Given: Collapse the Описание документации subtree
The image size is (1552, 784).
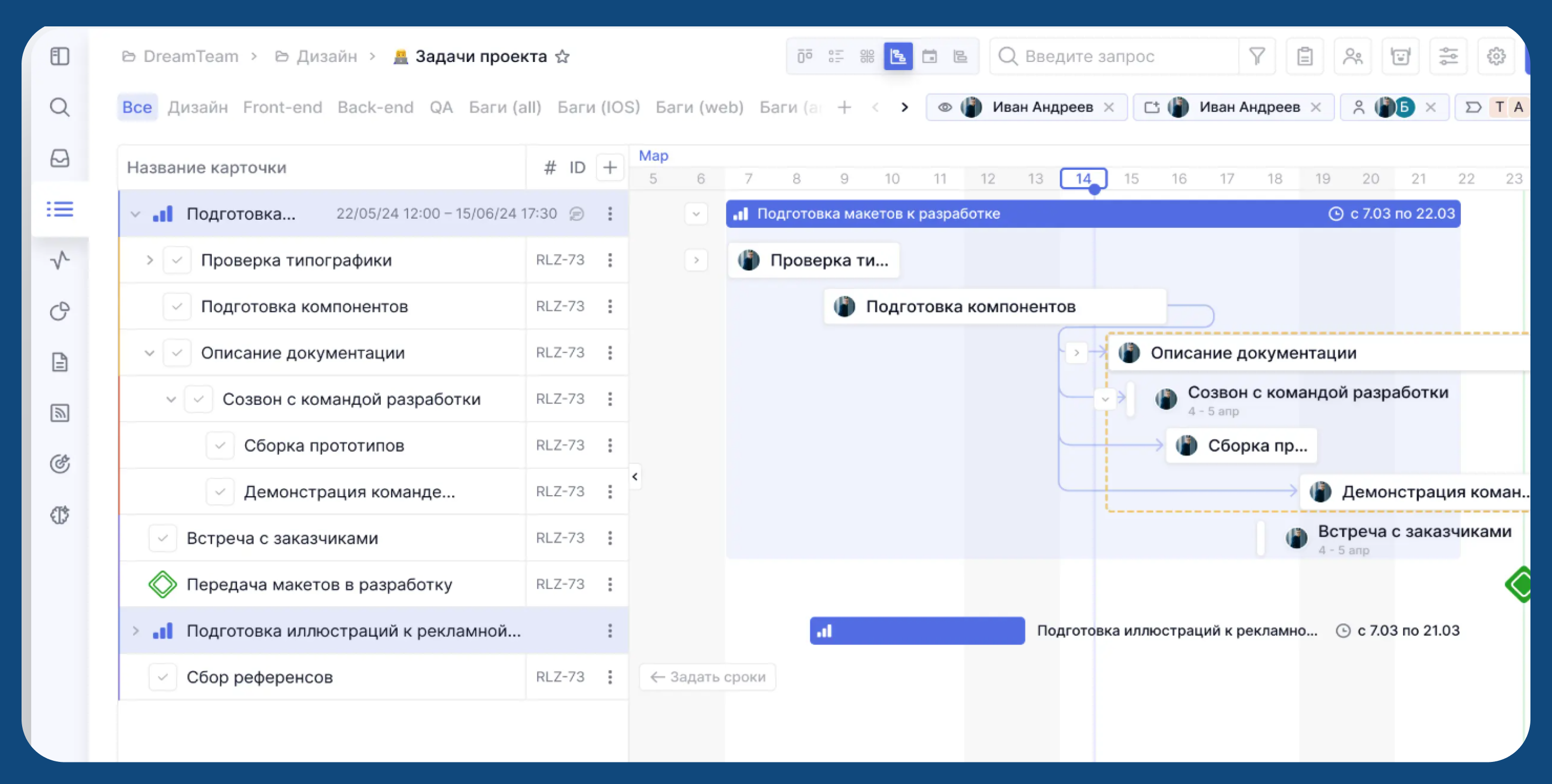Looking at the screenshot, I should tap(149, 353).
